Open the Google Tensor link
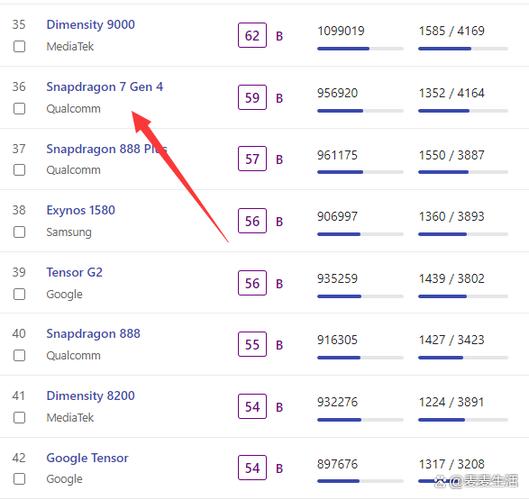 (87, 458)
